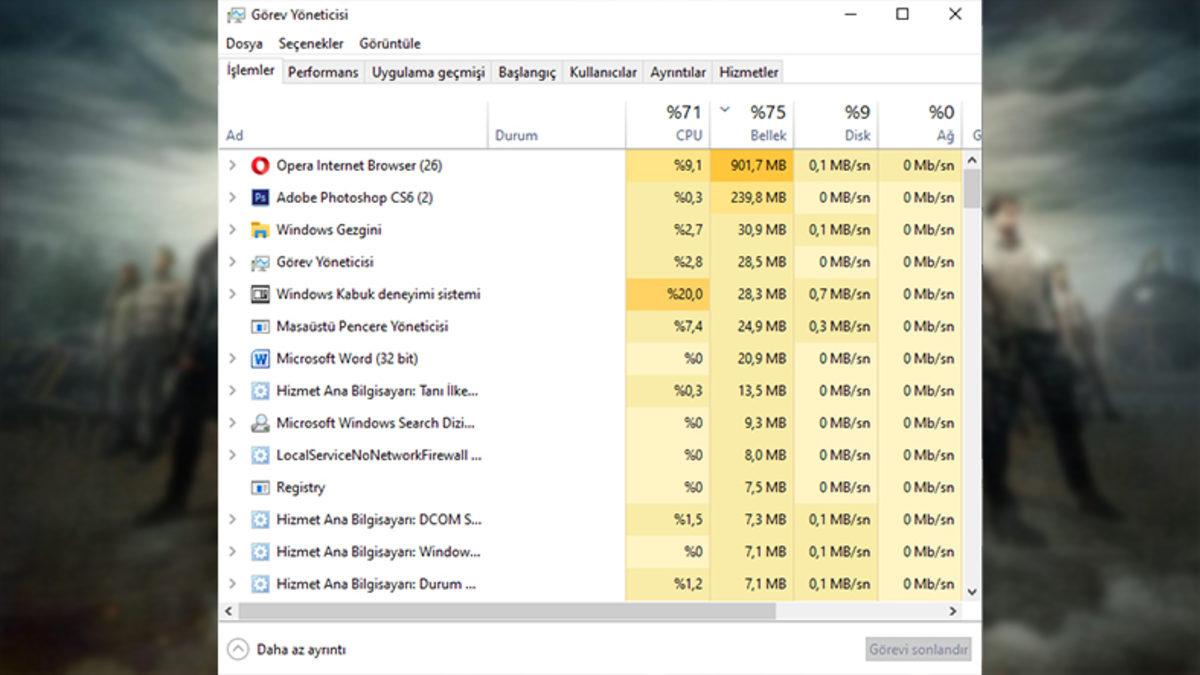
Task: Expand the Adobe Photoshop CS6 process group
Action: pyautogui.click(x=232, y=197)
